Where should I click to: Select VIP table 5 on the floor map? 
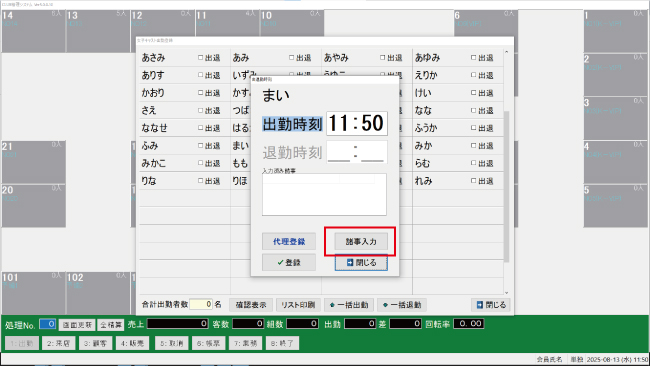point(616,206)
